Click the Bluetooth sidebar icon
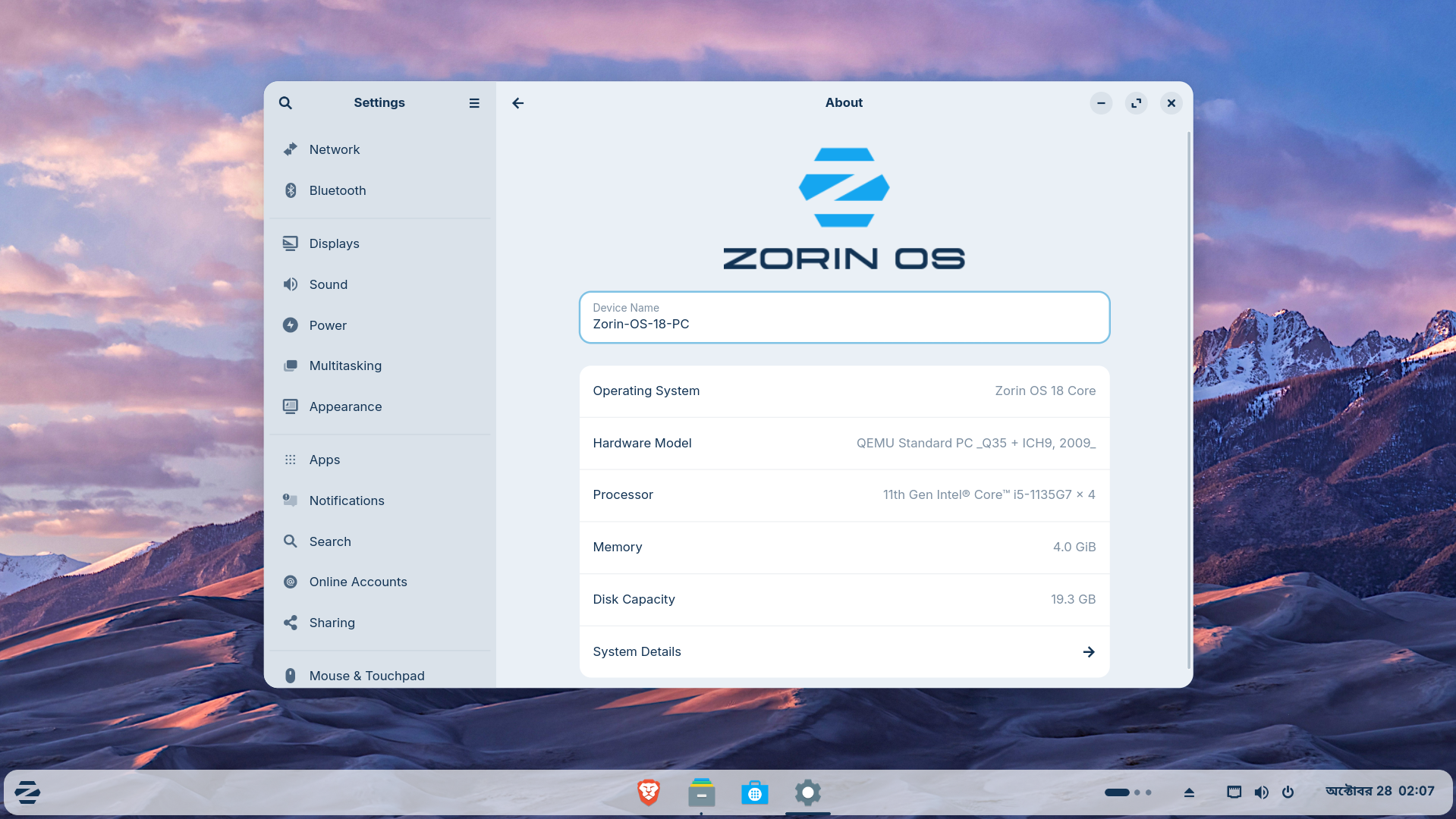 coord(291,190)
